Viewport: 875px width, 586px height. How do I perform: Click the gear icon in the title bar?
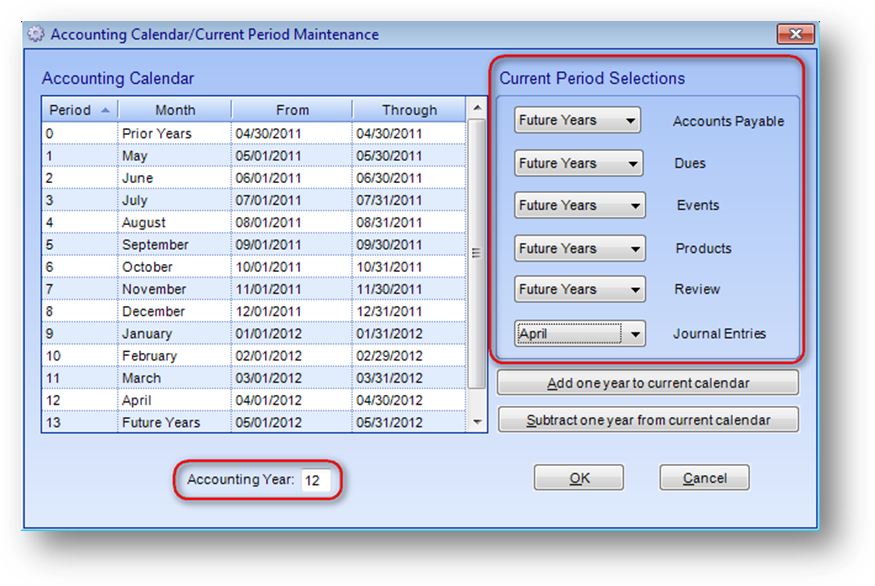pyautogui.click(x=36, y=34)
